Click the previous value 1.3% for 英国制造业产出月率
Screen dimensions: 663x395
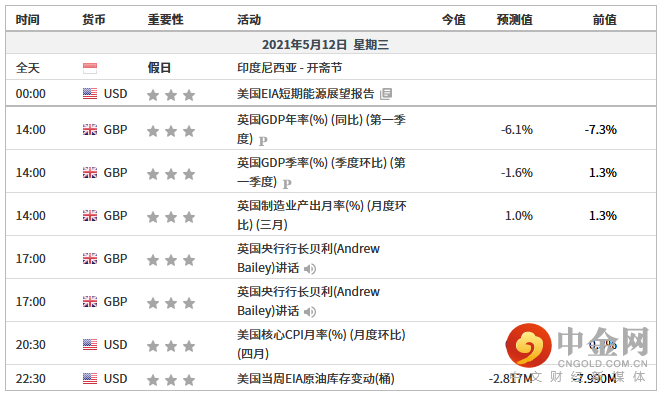tap(603, 216)
